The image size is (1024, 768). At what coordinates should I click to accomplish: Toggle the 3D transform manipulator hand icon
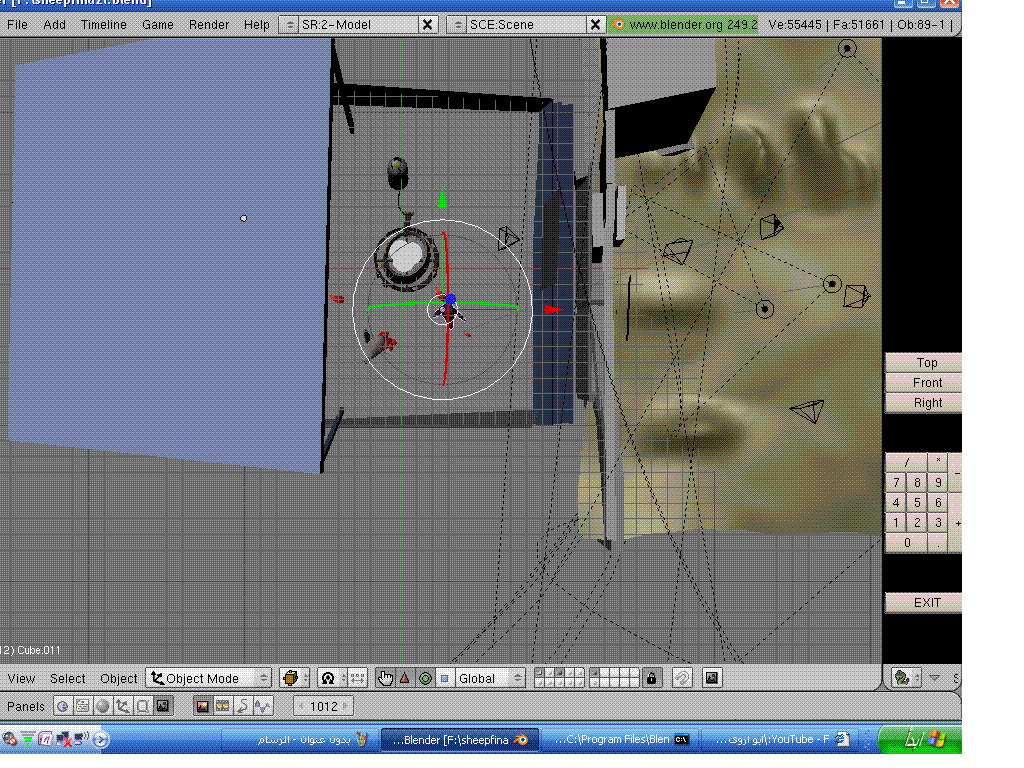click(x=385, y=678)
